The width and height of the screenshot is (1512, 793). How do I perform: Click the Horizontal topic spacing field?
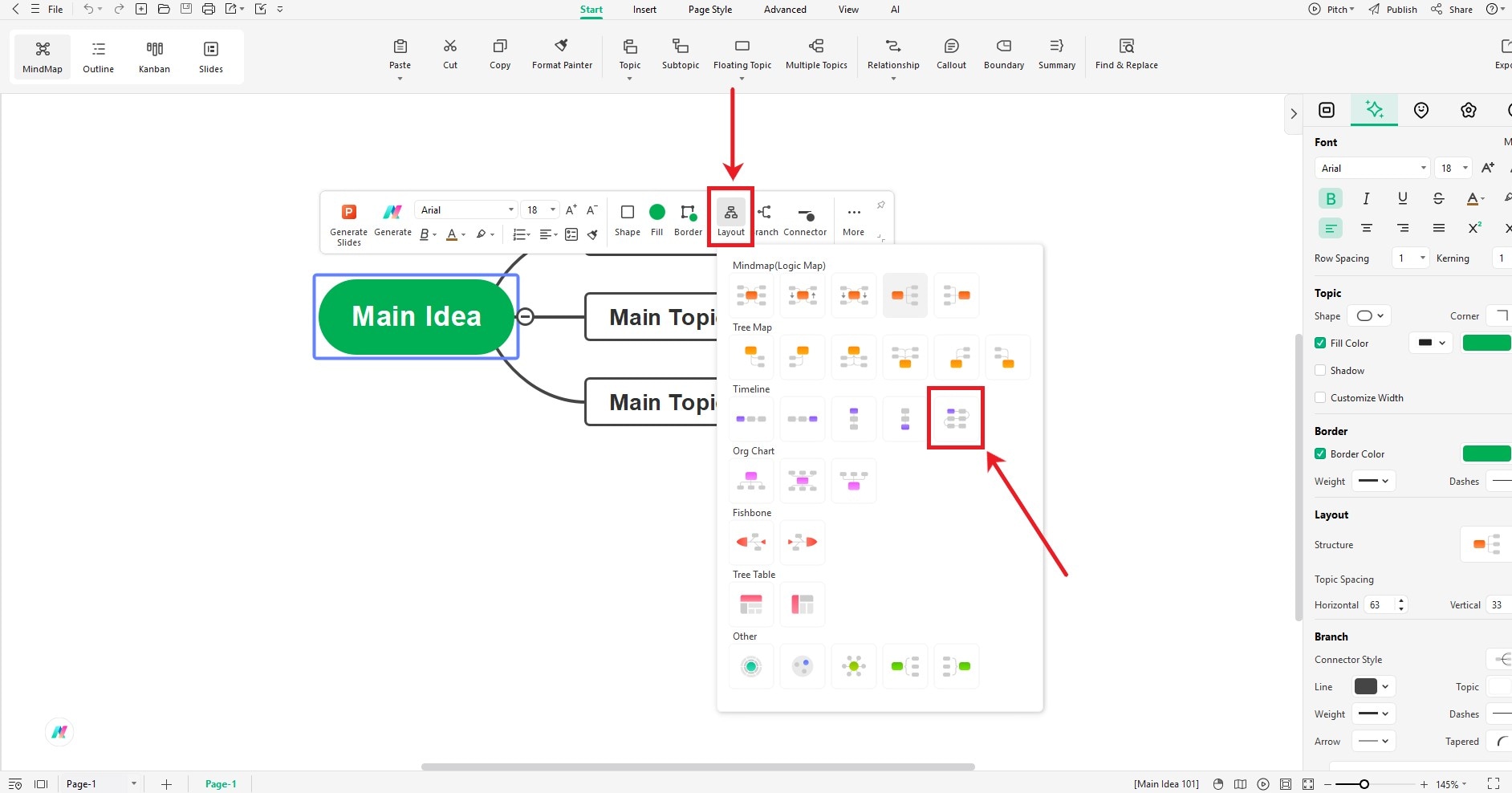click(x=1385, y=604)
